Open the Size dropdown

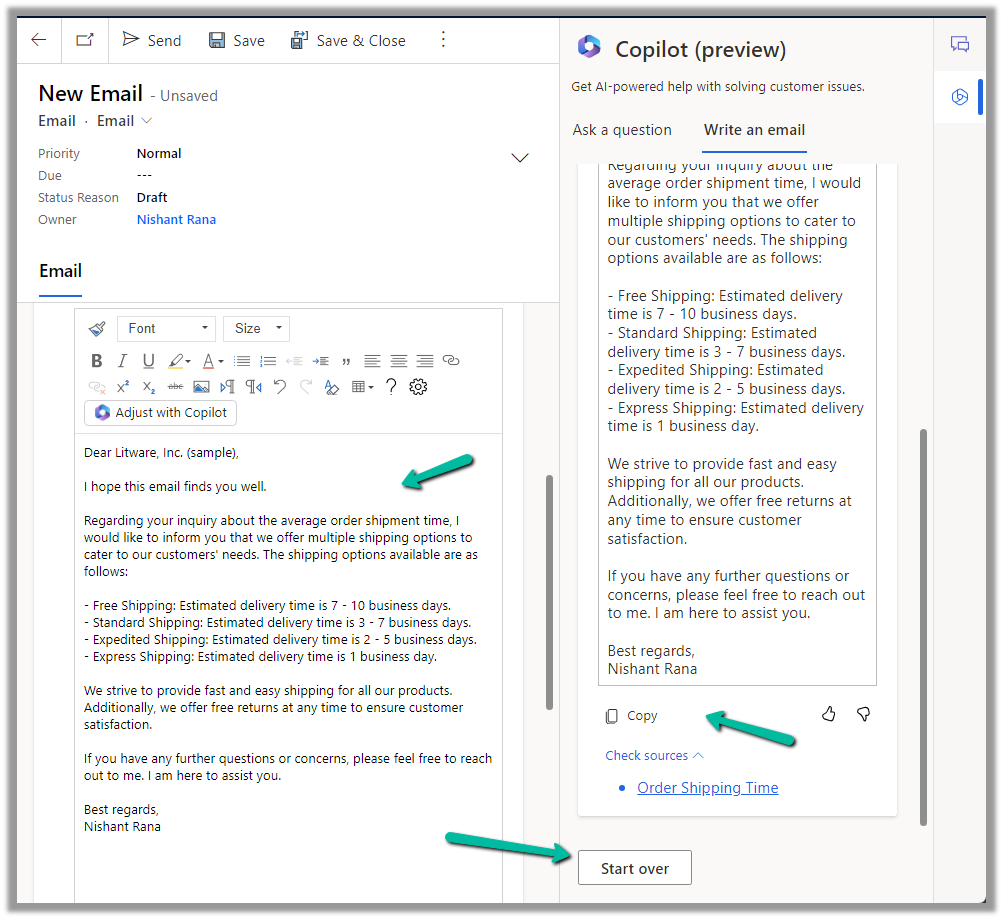click(256, 329)
